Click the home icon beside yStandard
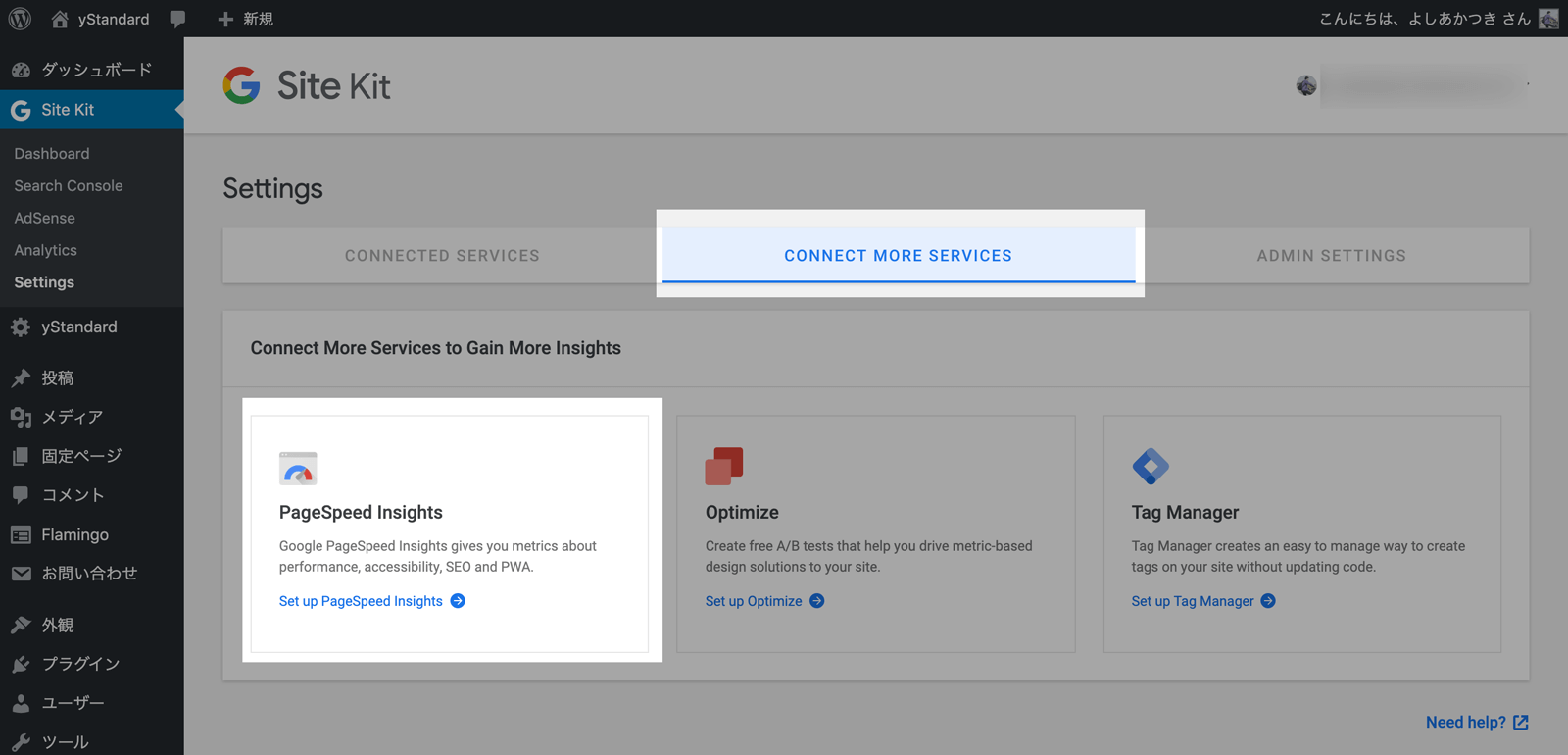The height and width of the screenshot is (755, 1568). [60, 19]
